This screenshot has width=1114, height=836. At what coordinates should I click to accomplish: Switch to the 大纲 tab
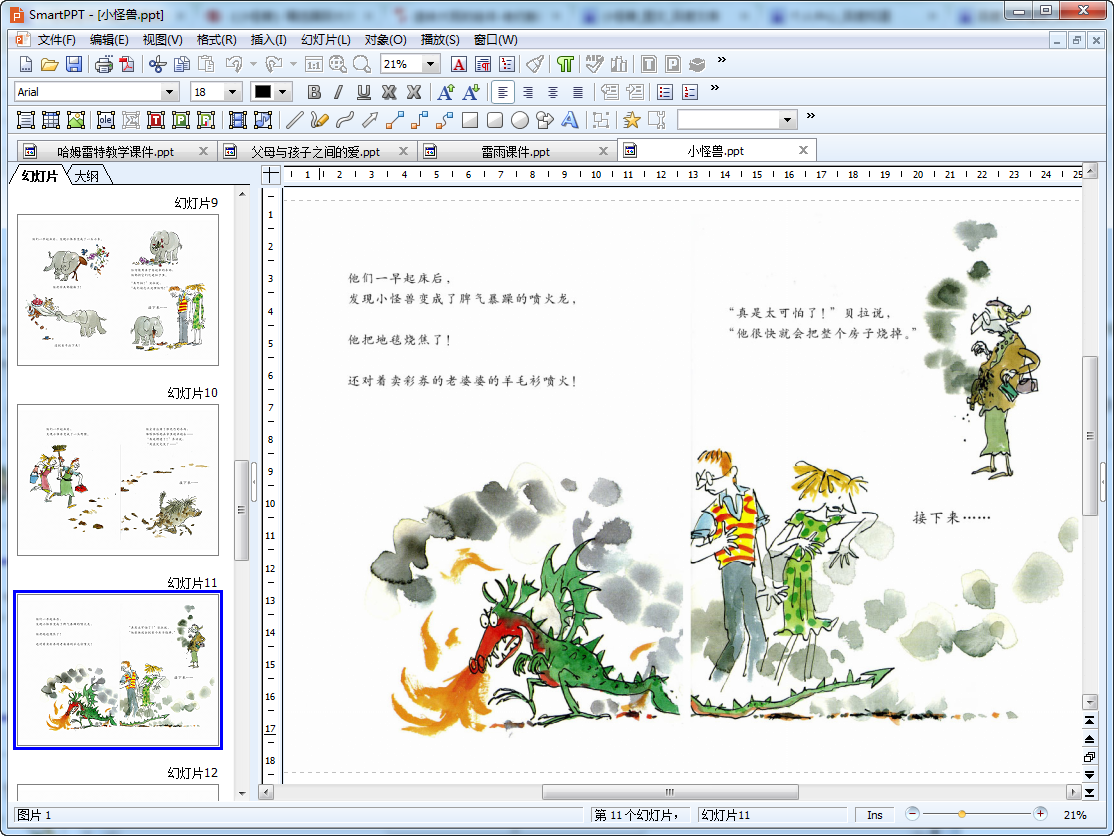87,175
